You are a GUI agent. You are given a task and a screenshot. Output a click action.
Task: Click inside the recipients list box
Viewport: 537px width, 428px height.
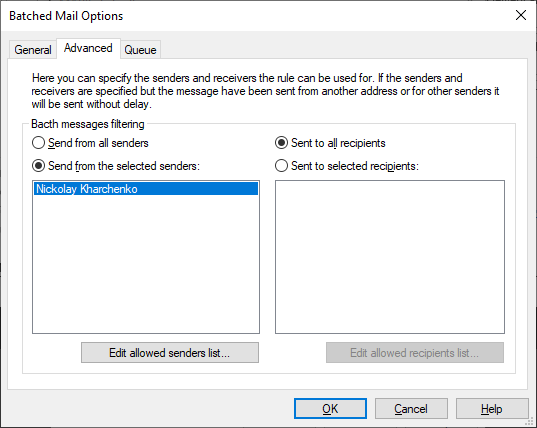(390, 257)
